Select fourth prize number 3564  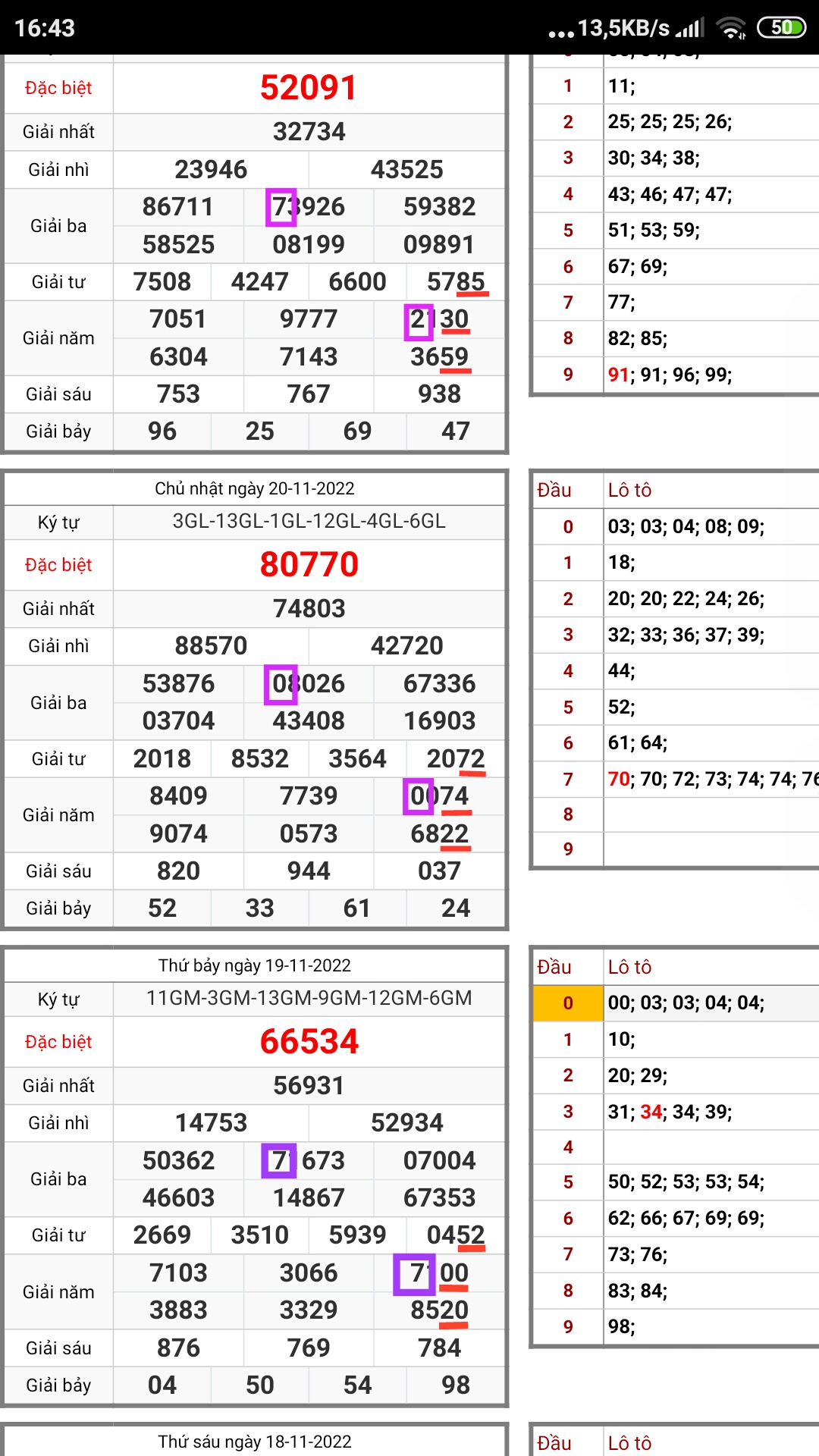pyautogui.click(x=357, y=759)
